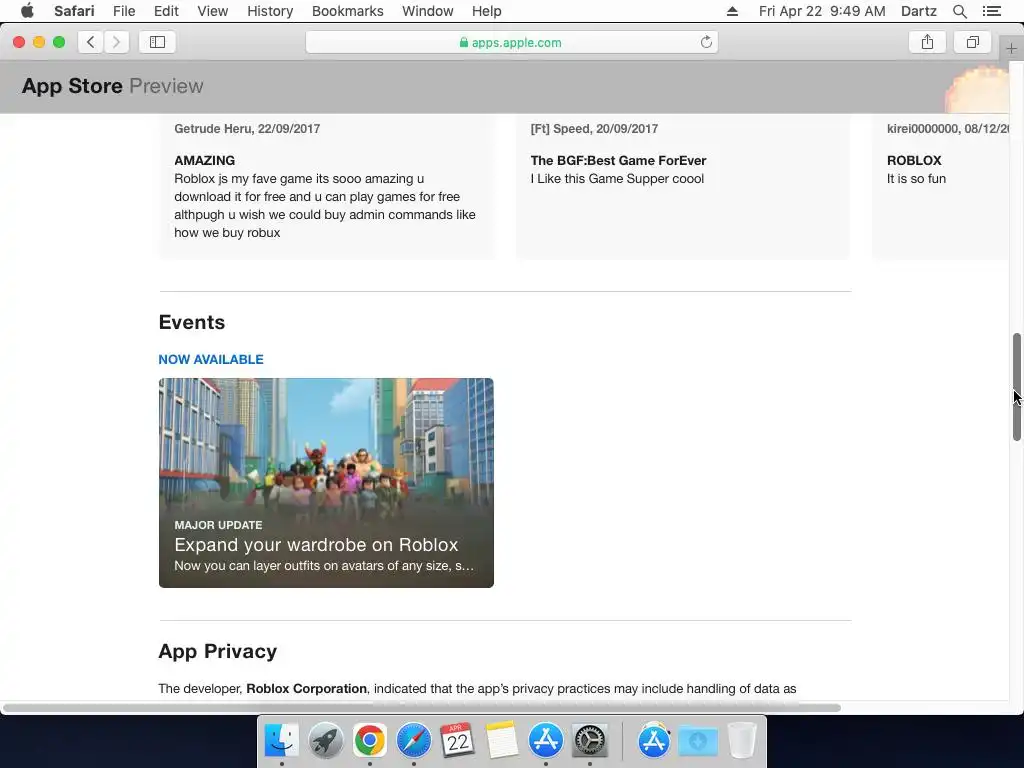Open the Share menu icon
Viewport: 1024px width, 768px height.
point(927,42)
